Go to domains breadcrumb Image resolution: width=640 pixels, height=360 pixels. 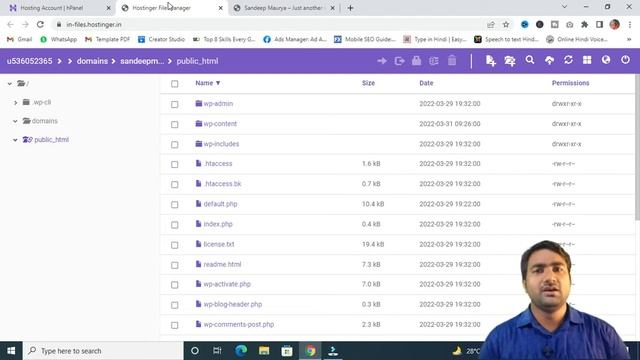(x=92, y=61)
